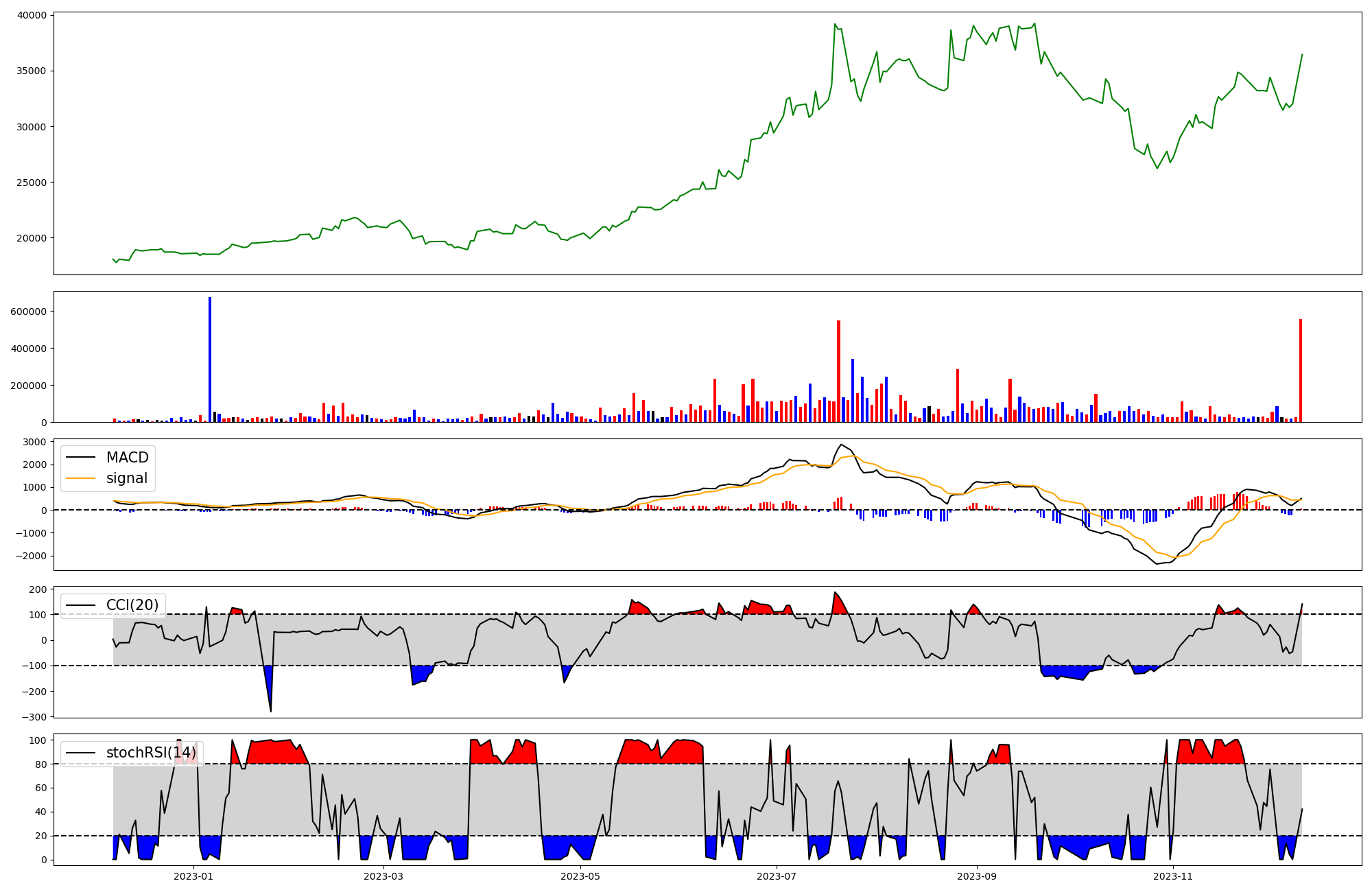
Task: Click the 2023-01 x-axis date label
Action: [193, 876]
